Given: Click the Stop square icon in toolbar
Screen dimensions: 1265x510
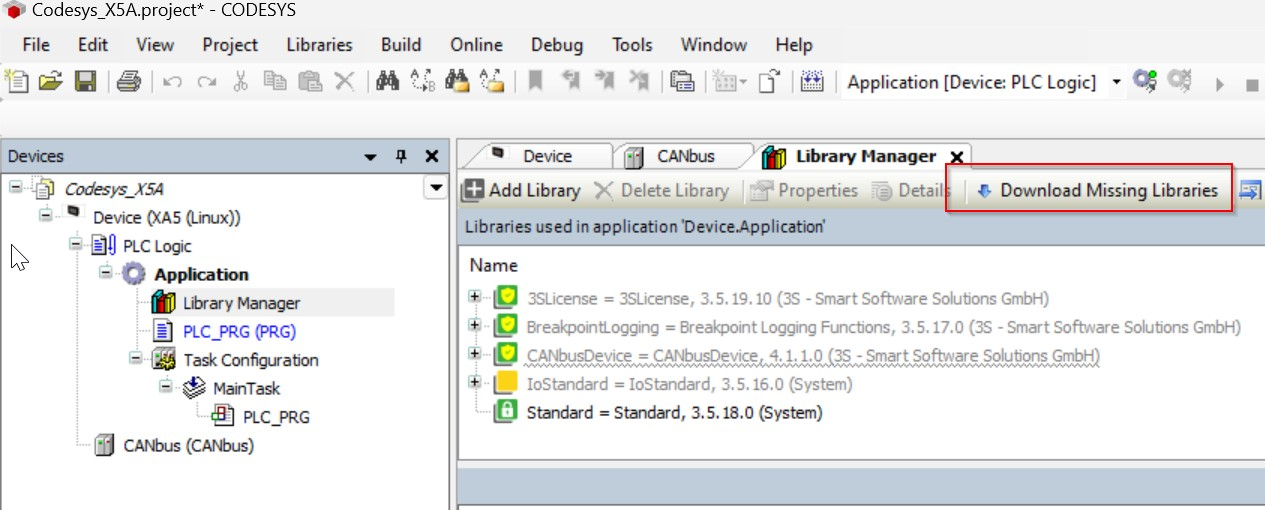Looking at the screenshot, I should (1252, 84).
